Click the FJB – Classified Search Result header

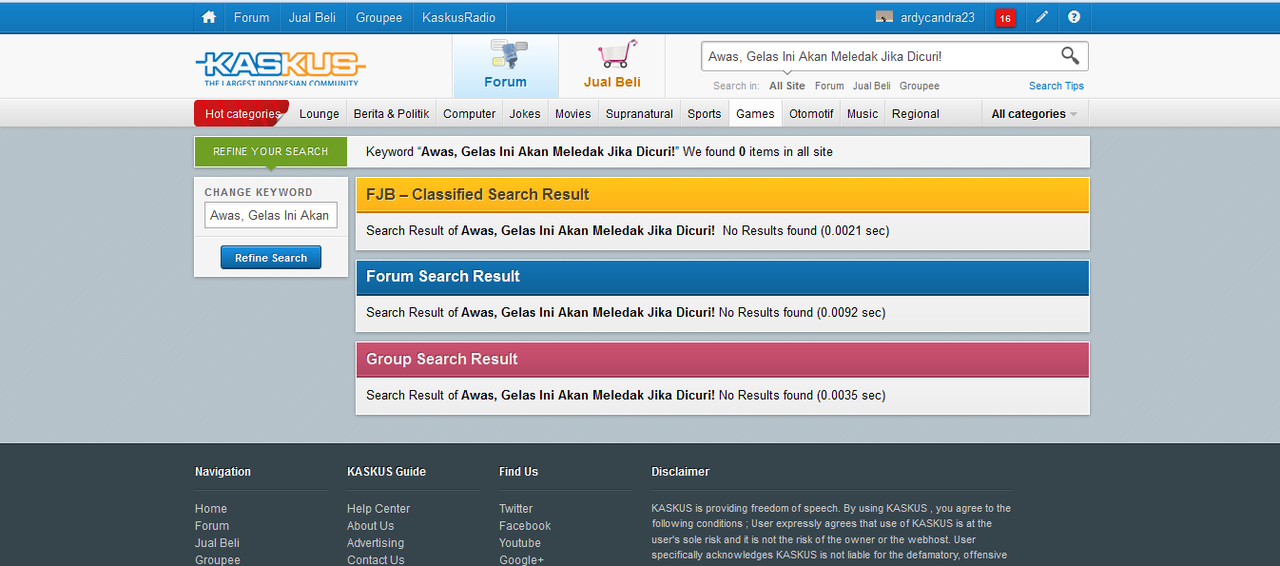[722, 195]
